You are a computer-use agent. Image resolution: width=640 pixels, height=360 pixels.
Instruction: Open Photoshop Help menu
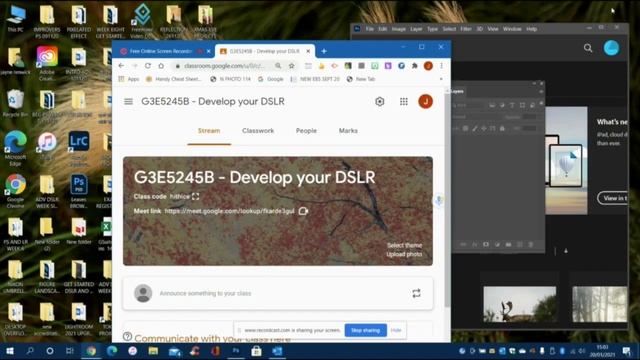pyautogui.click(x=531, y=29)
